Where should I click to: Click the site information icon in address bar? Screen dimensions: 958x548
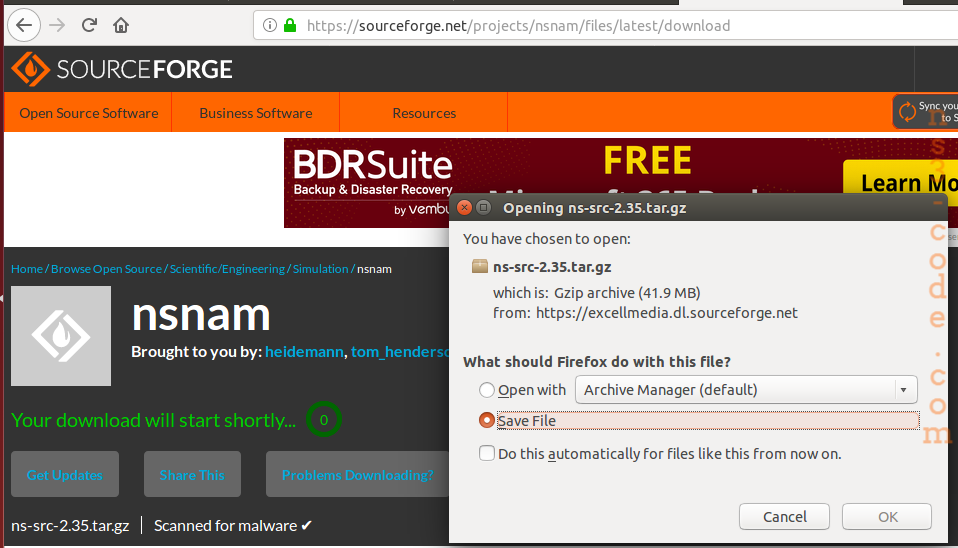269,25
